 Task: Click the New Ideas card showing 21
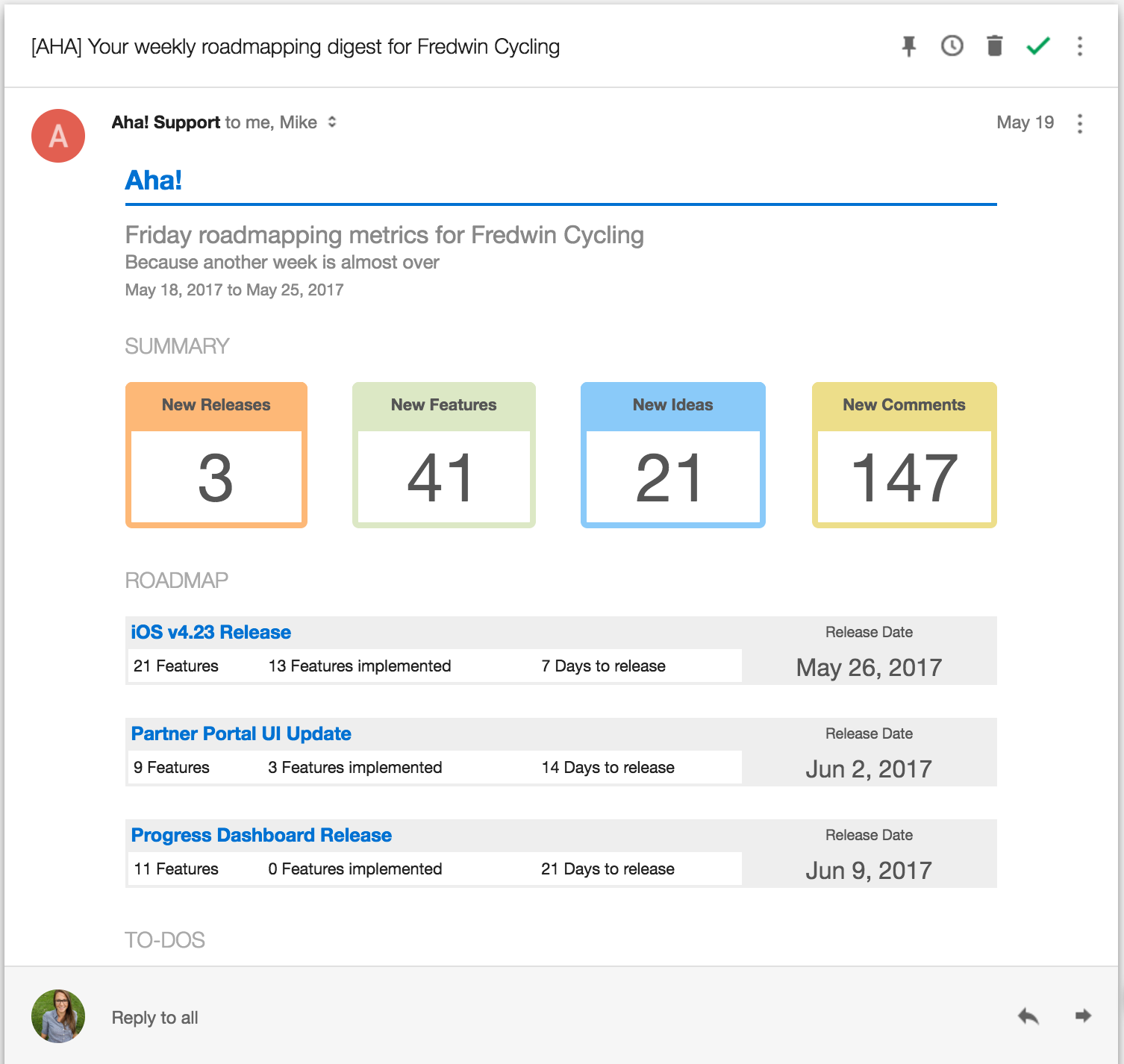[673, 455]
